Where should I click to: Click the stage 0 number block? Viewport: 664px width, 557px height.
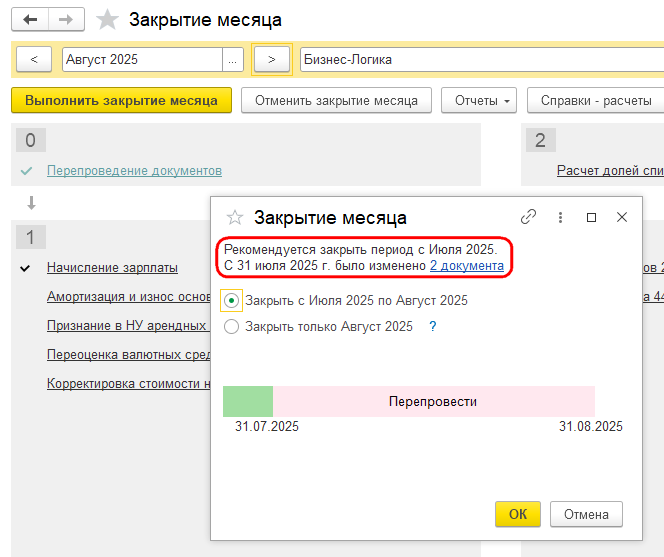30,140
